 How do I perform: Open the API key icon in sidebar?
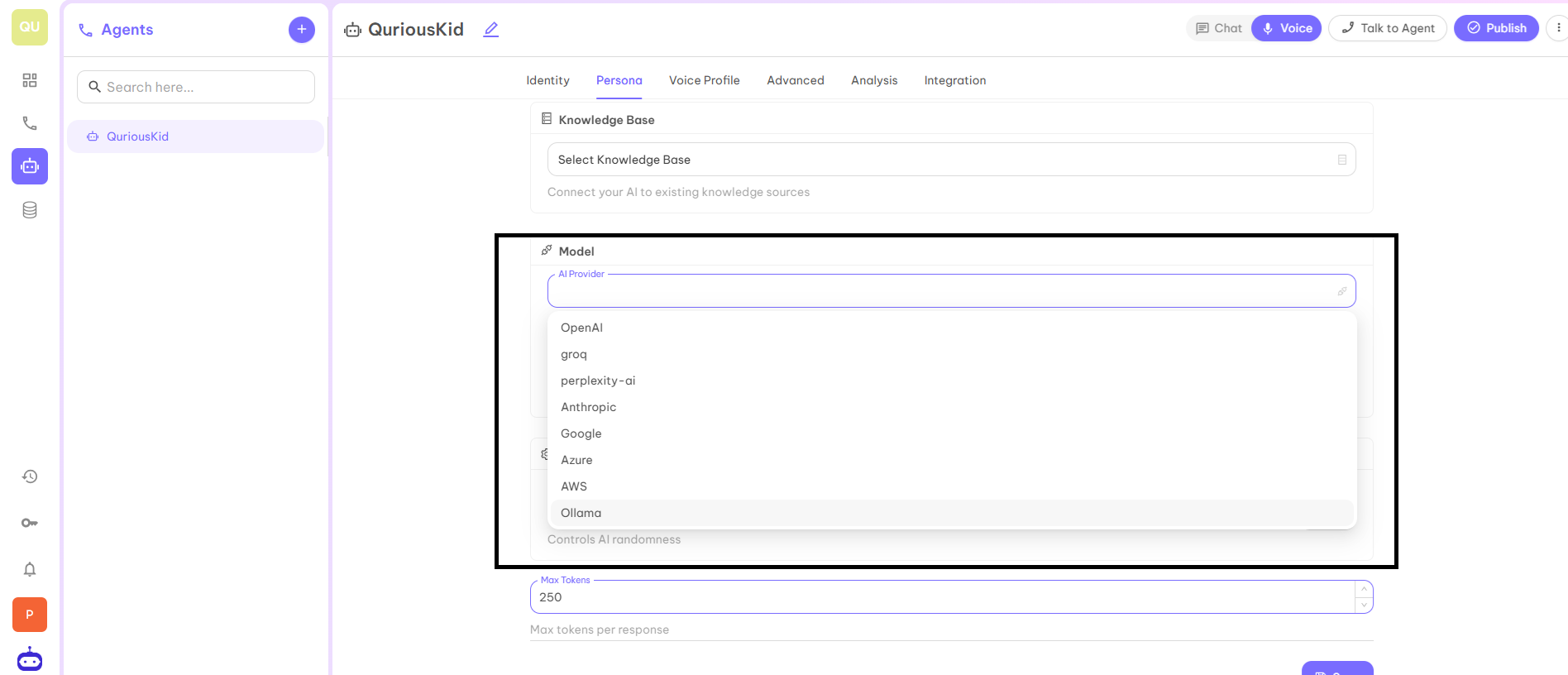click(30, 523)
